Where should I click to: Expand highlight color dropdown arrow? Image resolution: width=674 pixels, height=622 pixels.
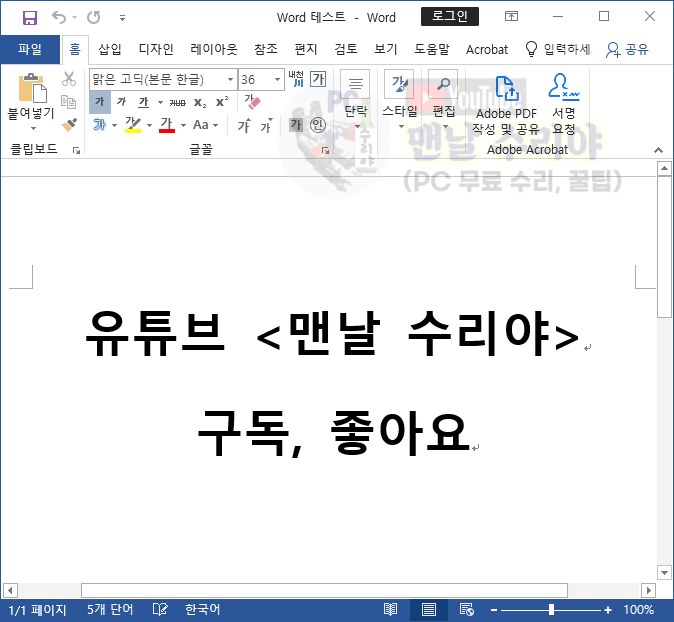click(x=149, y=126)
